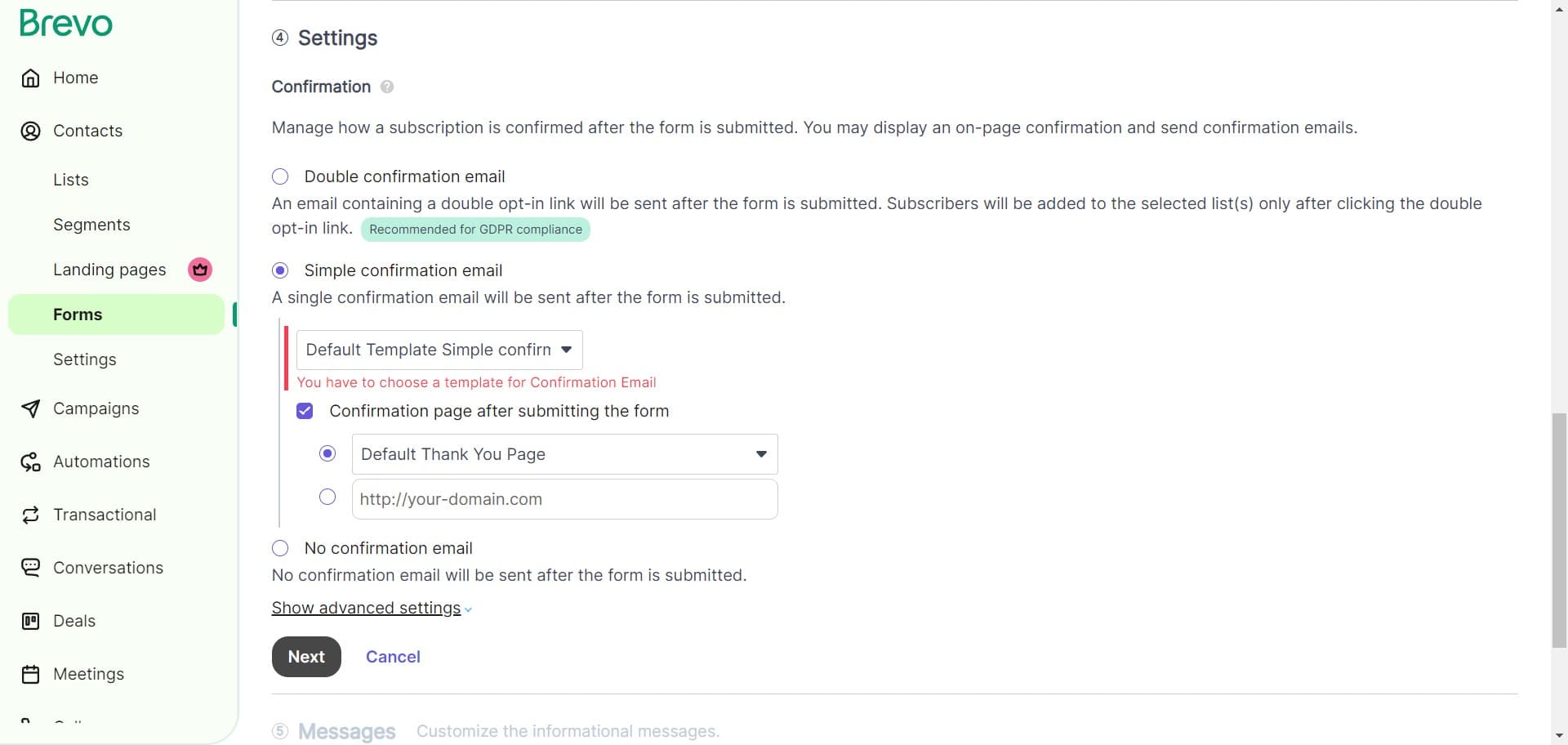Click the crown badge beside Landing pages

pos(198,270)
